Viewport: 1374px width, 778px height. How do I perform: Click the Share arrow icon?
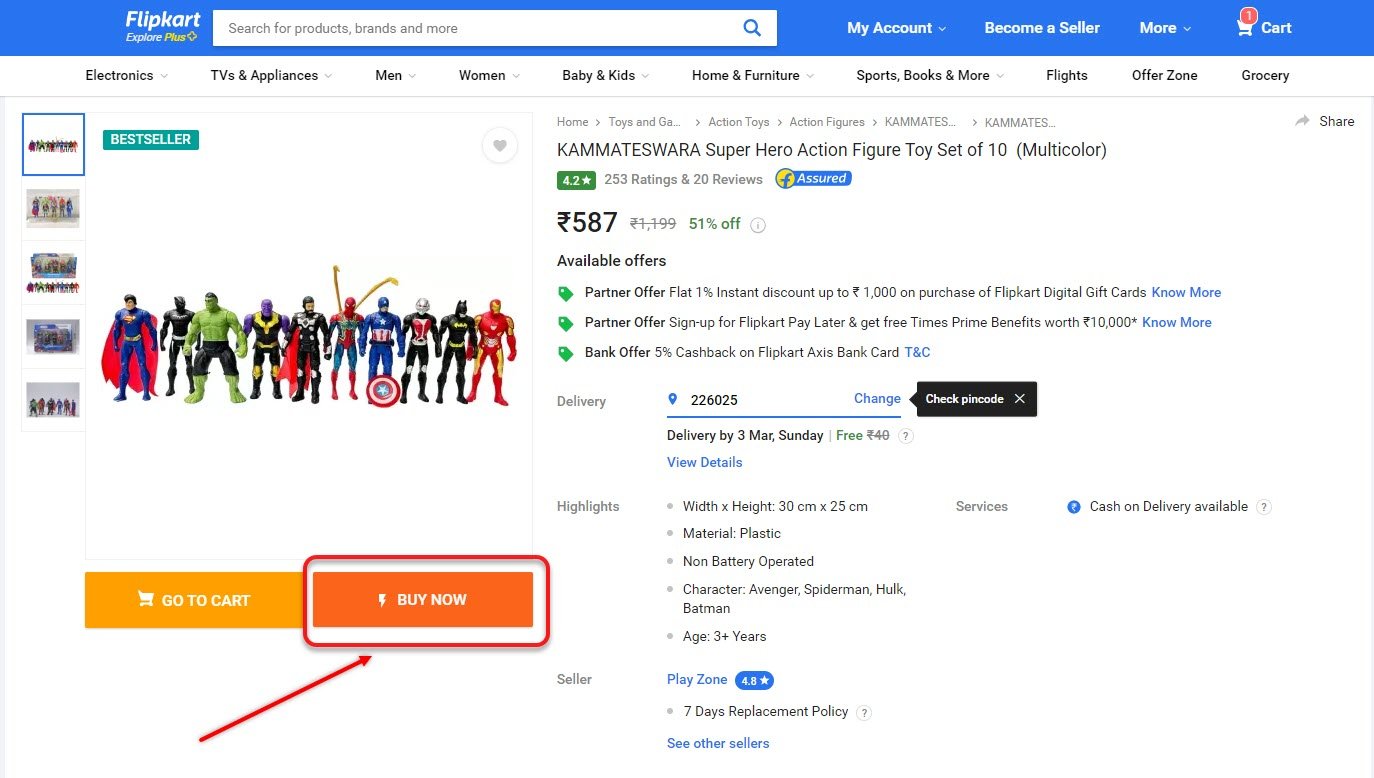(1302, 121)
